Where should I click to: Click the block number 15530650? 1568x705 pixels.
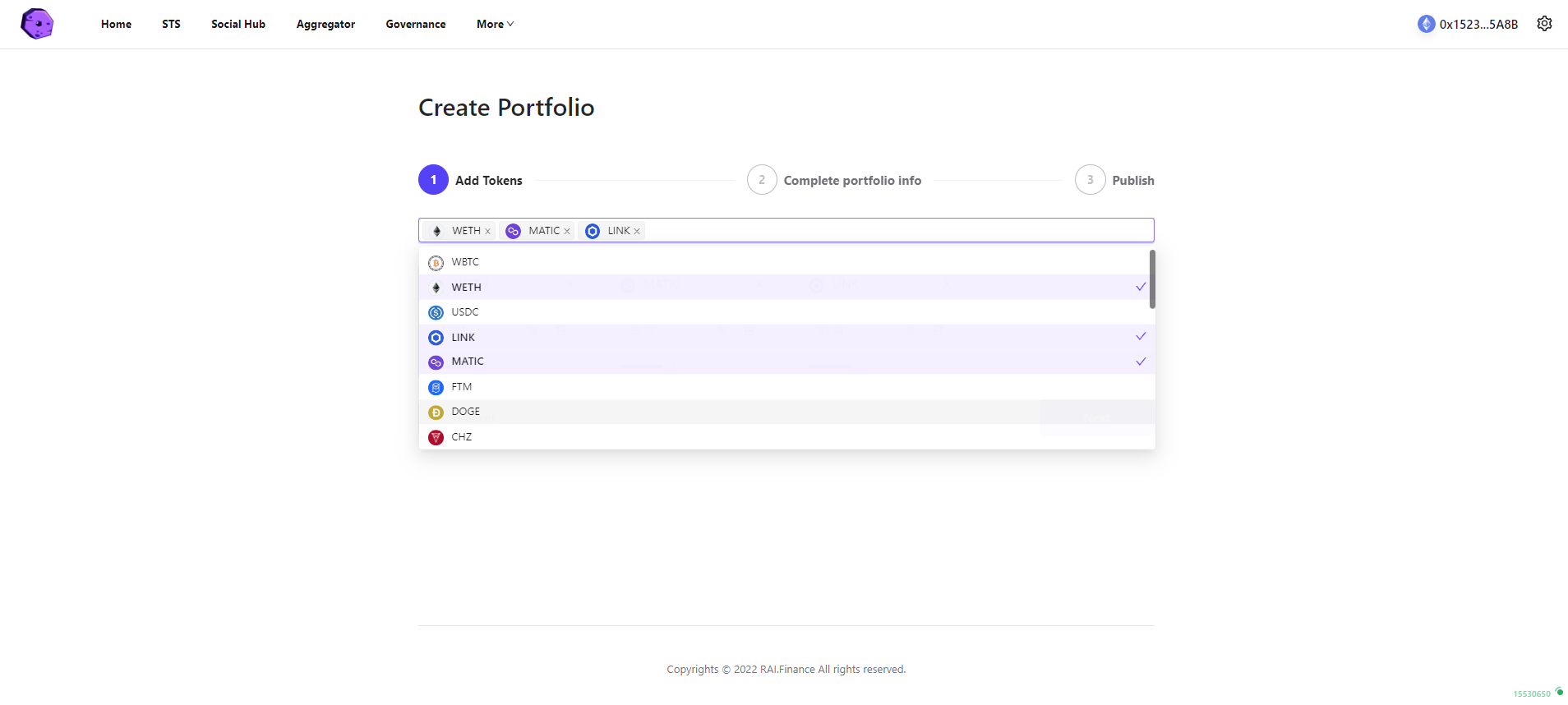point(1532,693)
